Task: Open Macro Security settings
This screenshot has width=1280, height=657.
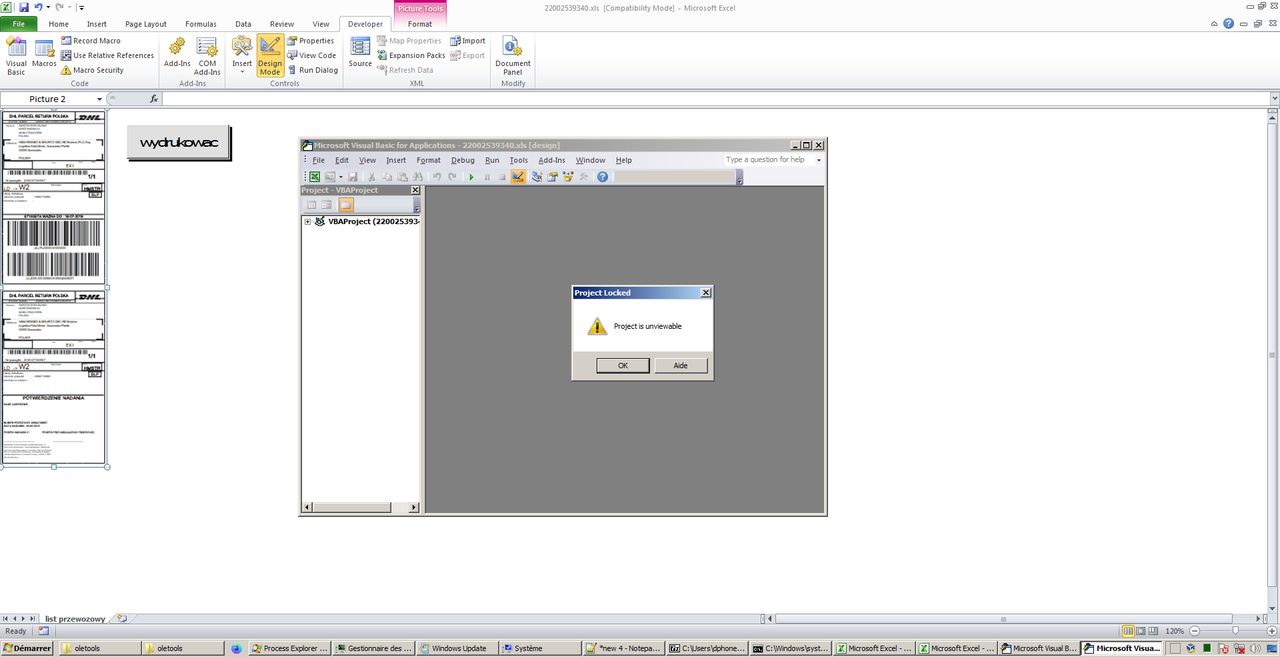Action: pyautogui.click(x=92, y=70)
